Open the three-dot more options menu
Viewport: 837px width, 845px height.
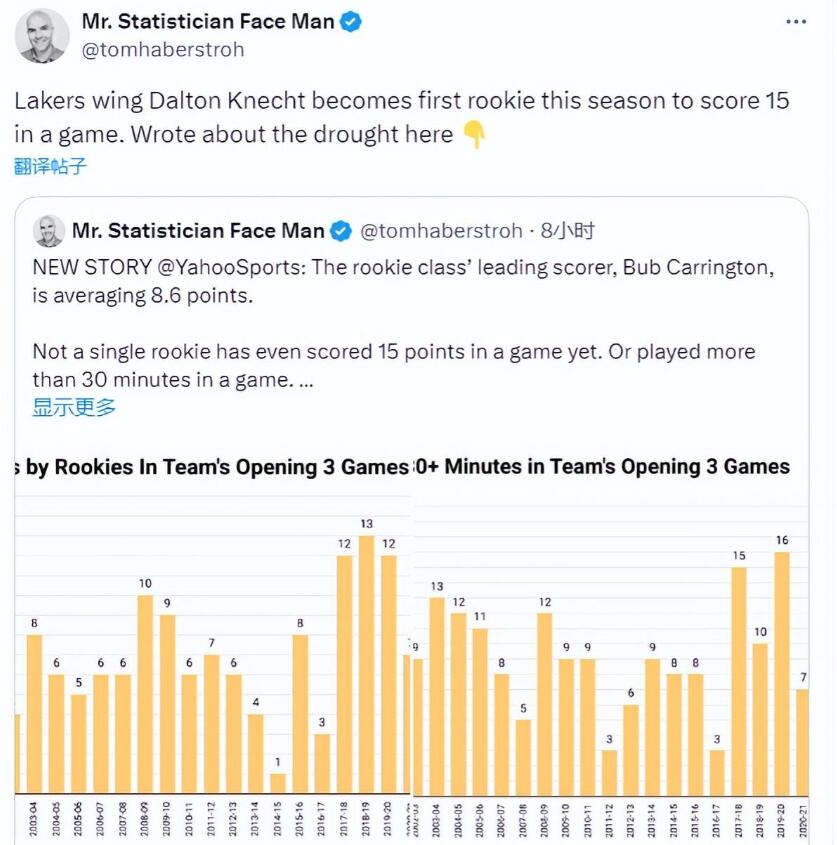(x=796, y=22)
